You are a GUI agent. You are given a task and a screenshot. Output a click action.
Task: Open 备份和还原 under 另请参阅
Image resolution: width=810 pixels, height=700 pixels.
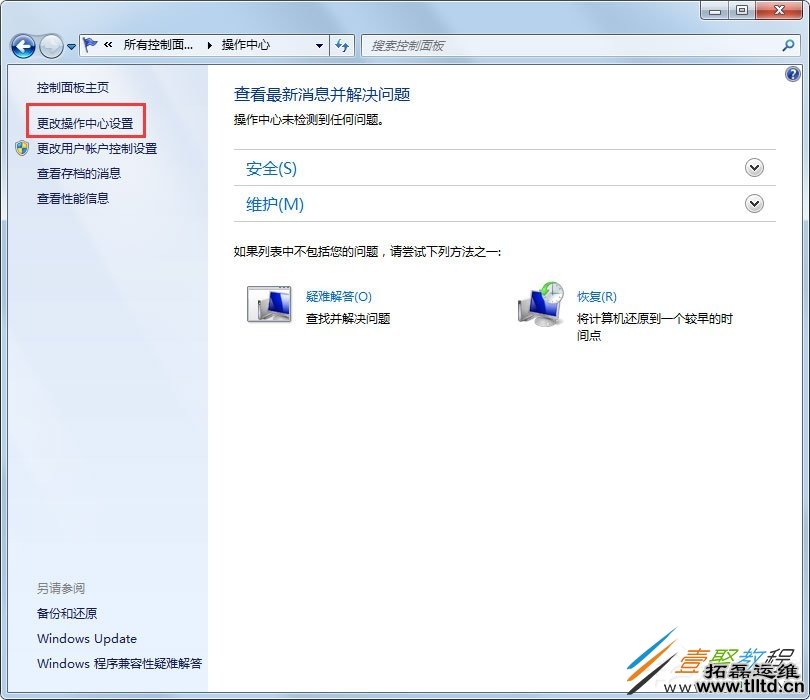tap(66, 613)
